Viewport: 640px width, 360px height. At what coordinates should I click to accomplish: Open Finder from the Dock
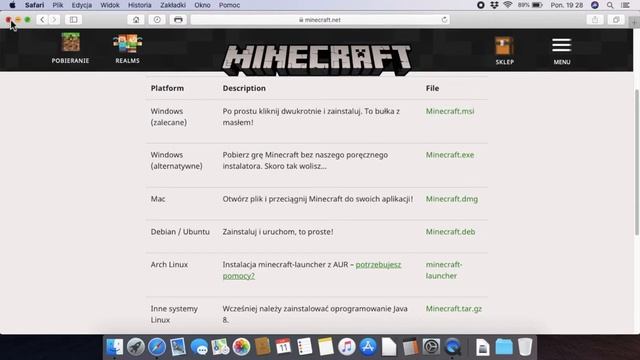point(115,347)
